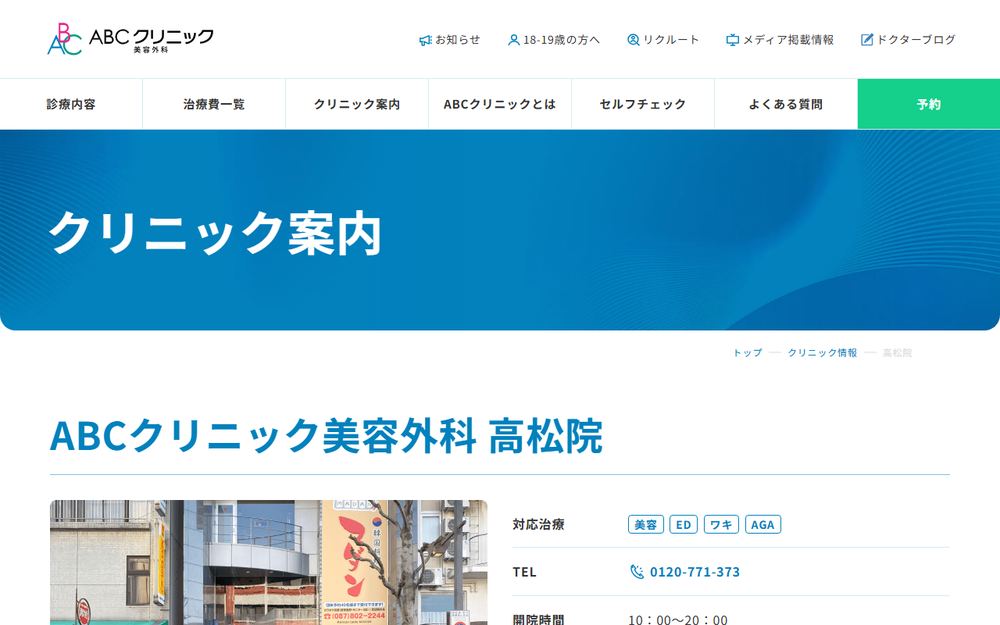Click the phone icon beside 0120-771-373
1000x625 pixels.
[x=636, y=571]
